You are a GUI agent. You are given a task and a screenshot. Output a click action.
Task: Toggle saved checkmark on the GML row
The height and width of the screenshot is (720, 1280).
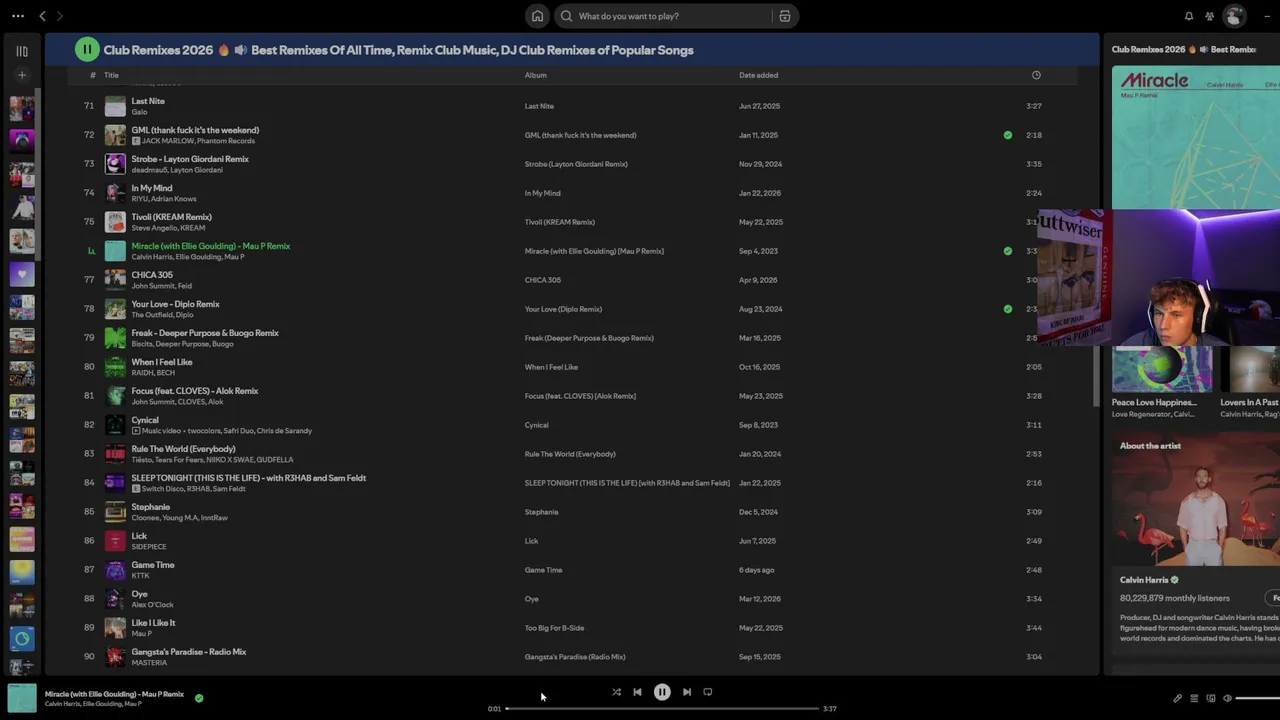pos(1008,135)
